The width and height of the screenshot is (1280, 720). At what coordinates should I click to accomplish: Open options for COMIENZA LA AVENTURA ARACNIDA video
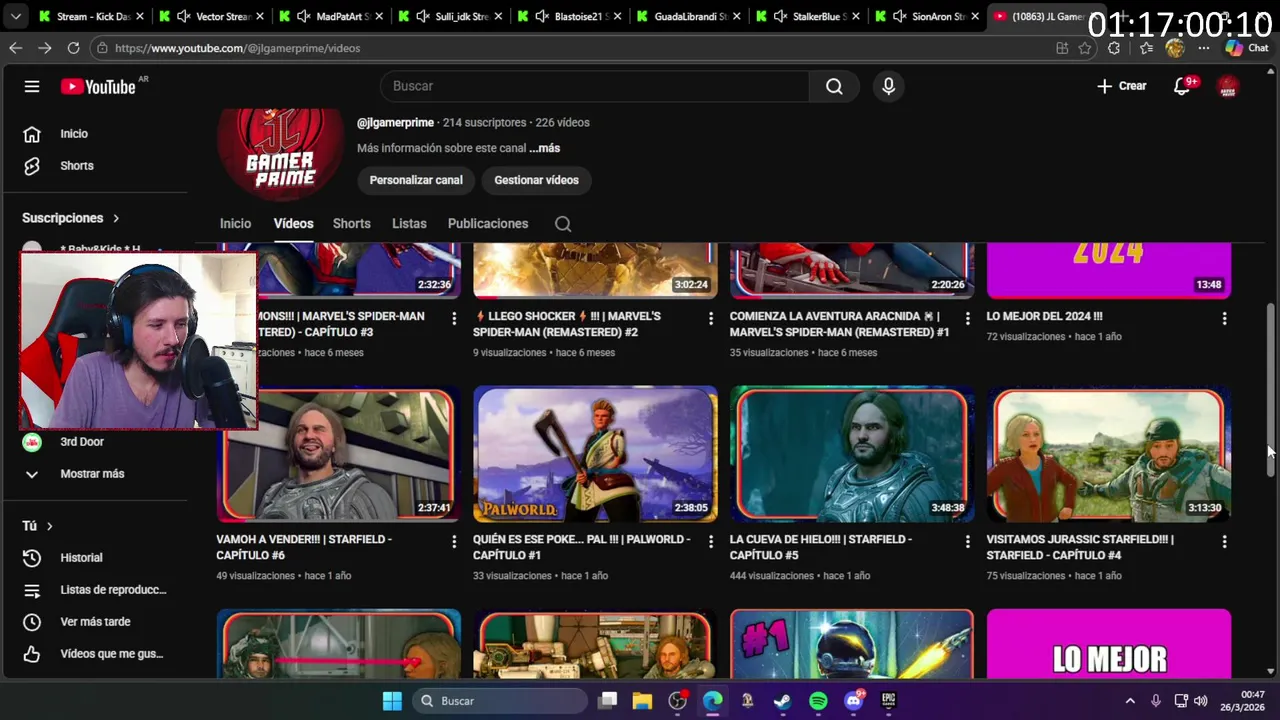point(967,318)
